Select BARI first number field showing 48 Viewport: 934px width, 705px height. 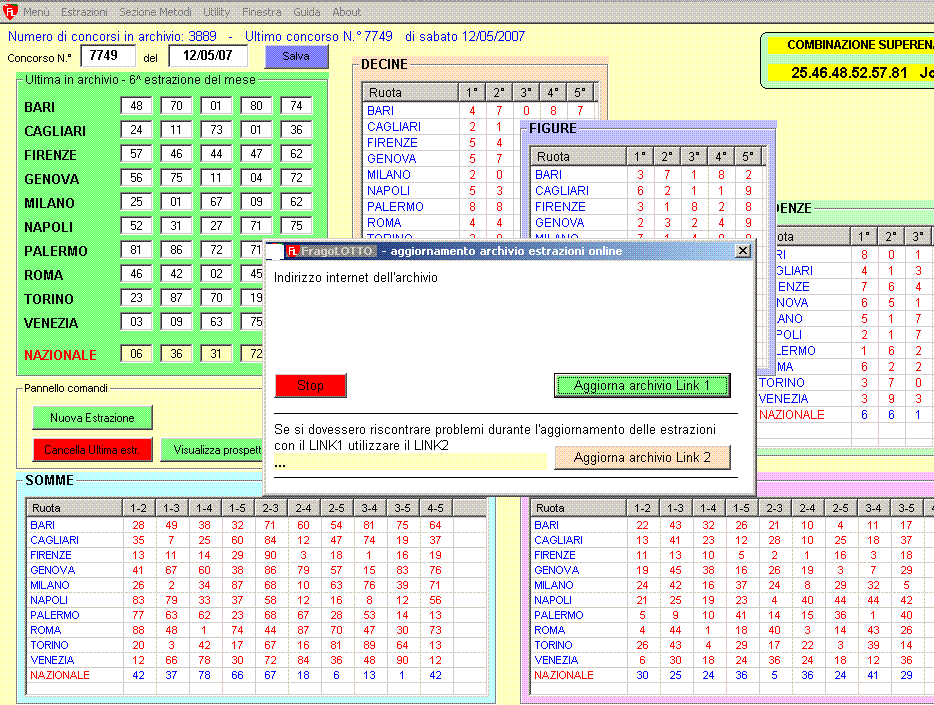[x=135, y=106]
